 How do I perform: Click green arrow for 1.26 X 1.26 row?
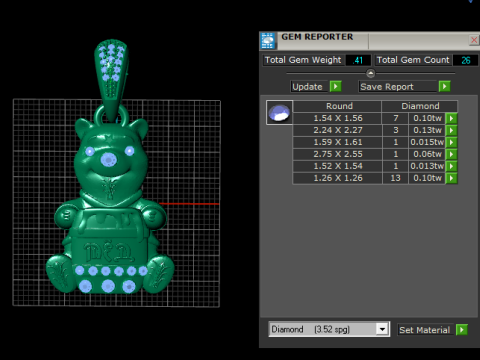click(x=451, y=178)
